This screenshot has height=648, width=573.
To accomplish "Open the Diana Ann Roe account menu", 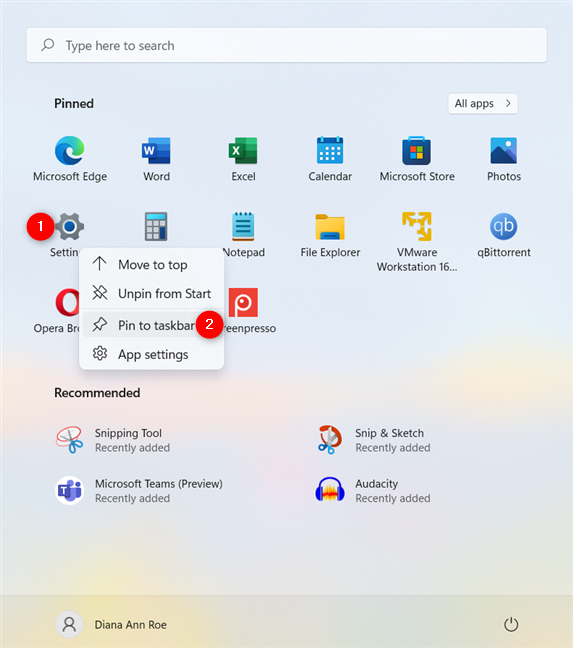I will [x=111, y=624].
